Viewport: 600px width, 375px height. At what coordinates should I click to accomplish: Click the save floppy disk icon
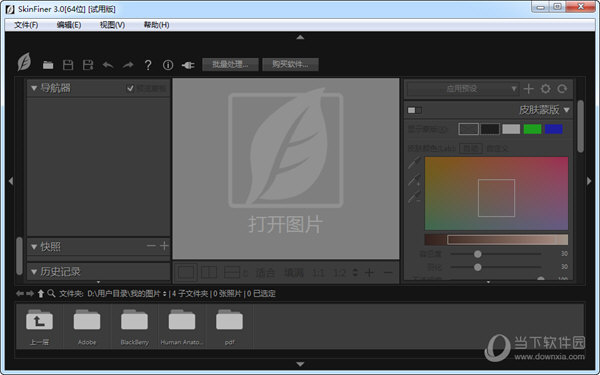68,65
